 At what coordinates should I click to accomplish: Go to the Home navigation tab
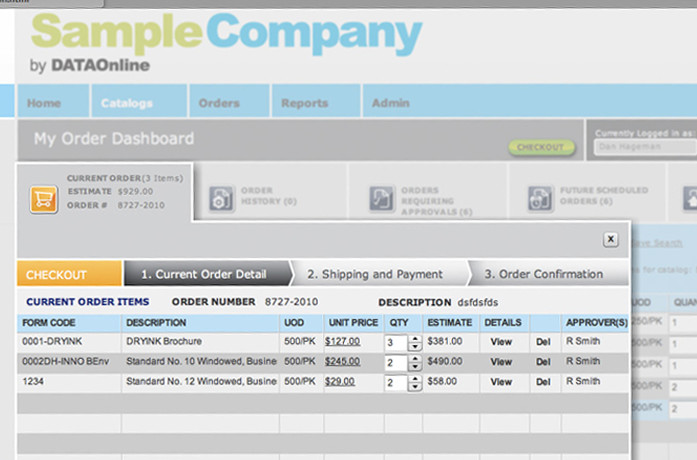[44, 103]
